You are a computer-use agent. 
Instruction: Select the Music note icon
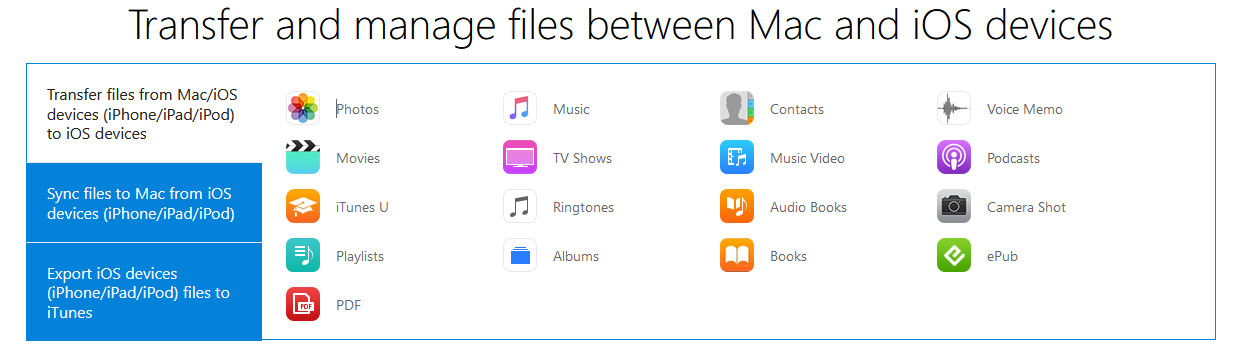tap(520, 109)
